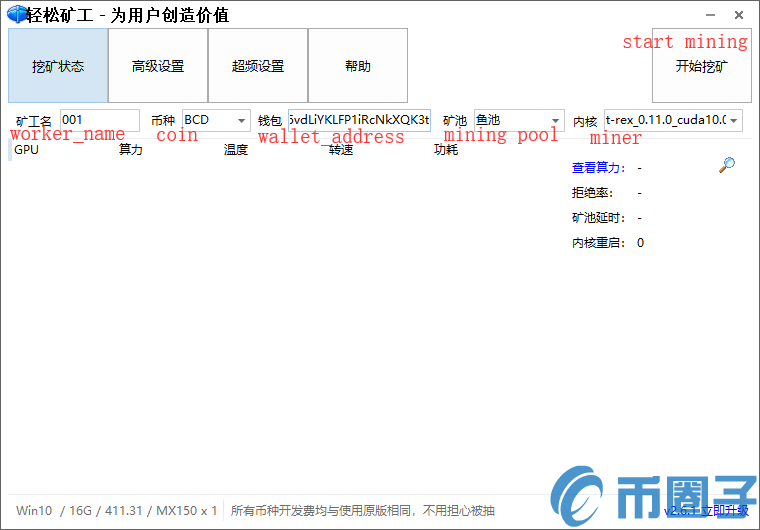
Task: Close the 轻松矿工 window
Action: click(x=739, y=15)
